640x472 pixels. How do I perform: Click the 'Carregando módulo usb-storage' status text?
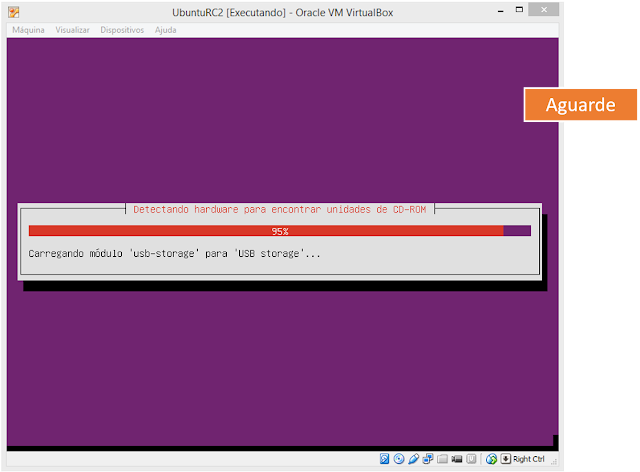coord(174,254)
